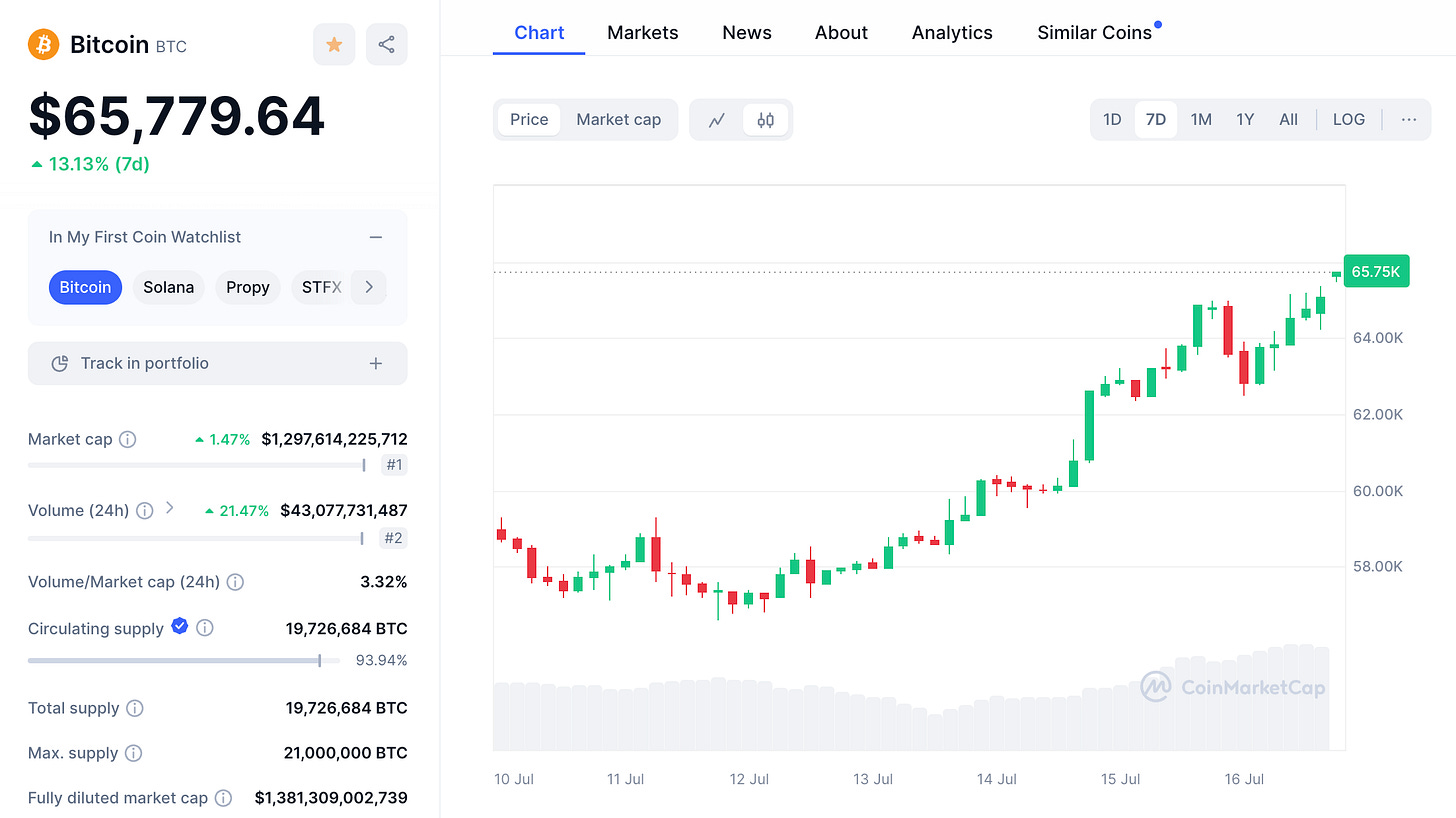The image size is (1456, 818).
Task: Click the Total supply info icon
Action: tap(134, 708)
